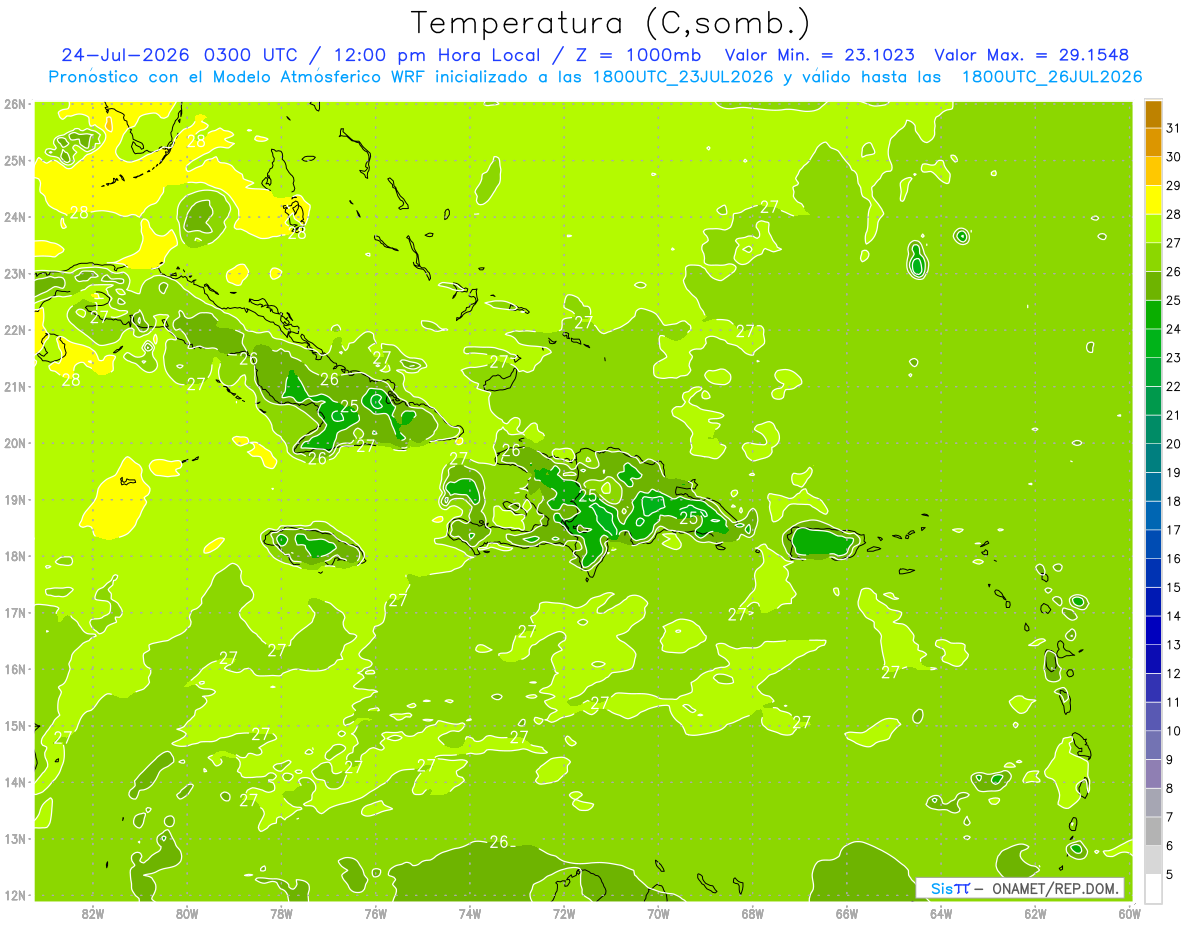Click the color scale label 20
The width and height of the screenshot is (1200, 927).
[1174, 444]
